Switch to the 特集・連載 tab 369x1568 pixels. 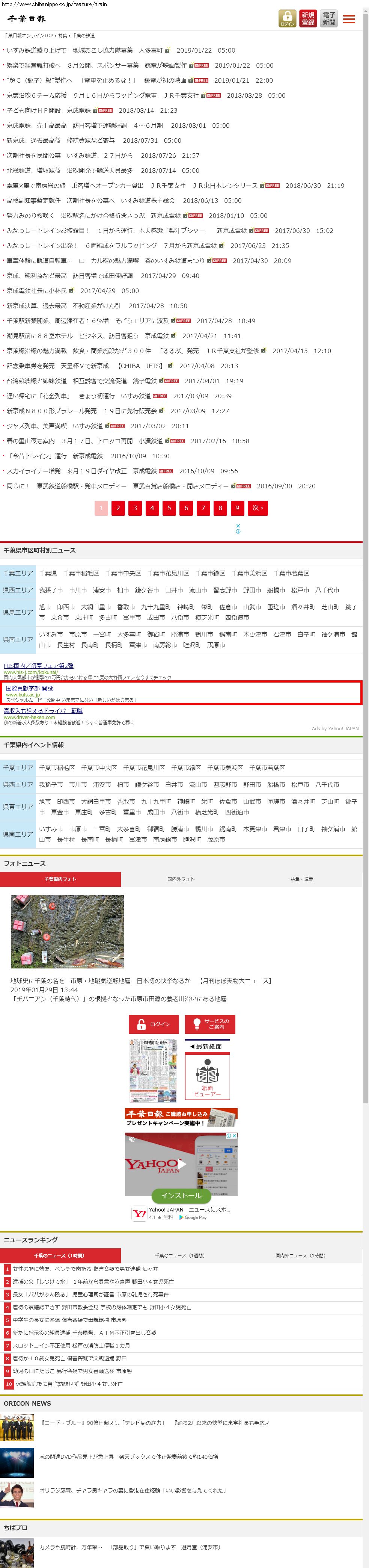click(301, 879)
